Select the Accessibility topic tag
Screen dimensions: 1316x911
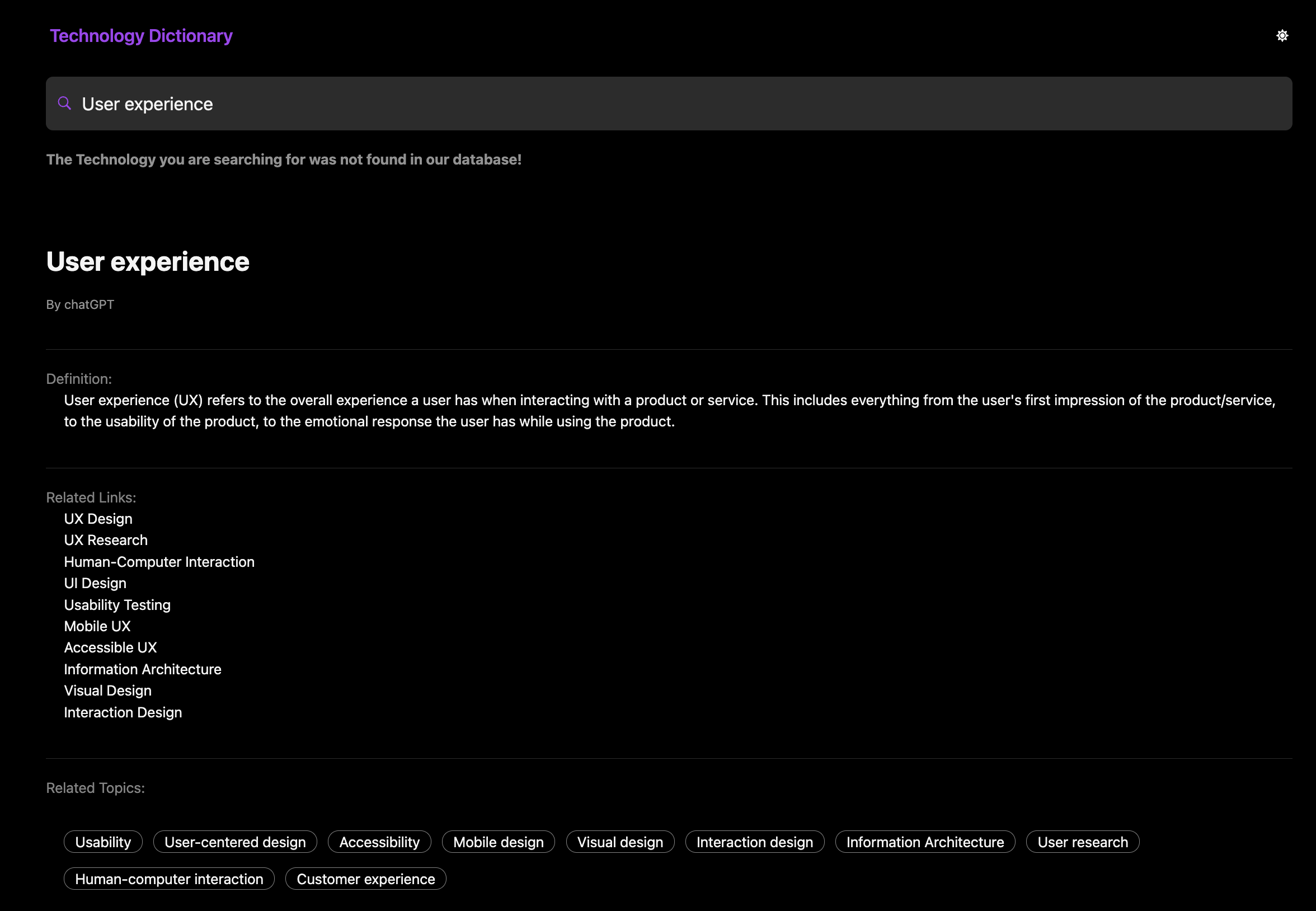[379, 842]
